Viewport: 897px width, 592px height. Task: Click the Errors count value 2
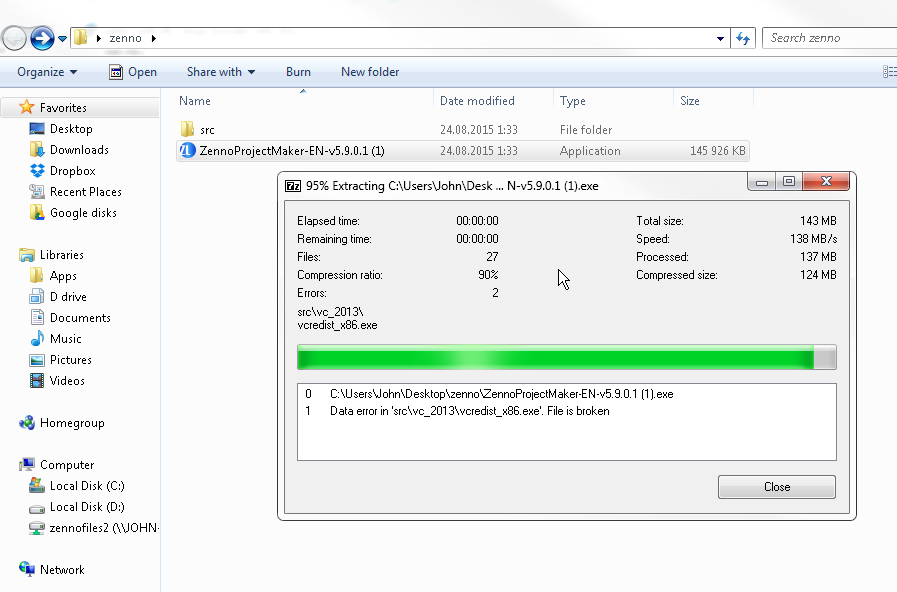(495, 293)
